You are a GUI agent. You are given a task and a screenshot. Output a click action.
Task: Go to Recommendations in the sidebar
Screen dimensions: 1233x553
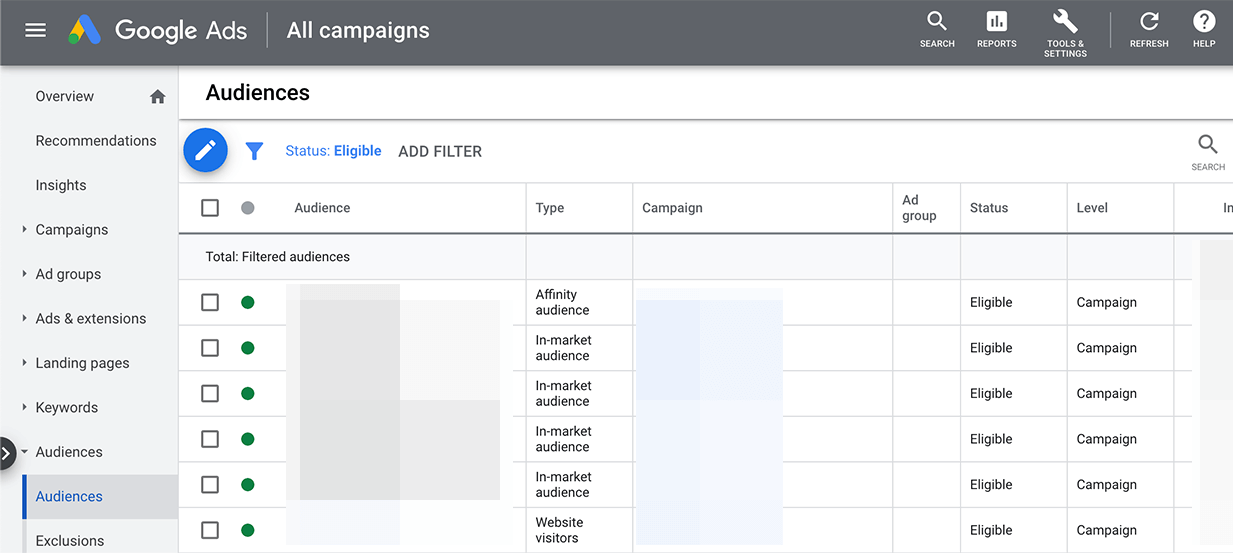coord(96,141)
